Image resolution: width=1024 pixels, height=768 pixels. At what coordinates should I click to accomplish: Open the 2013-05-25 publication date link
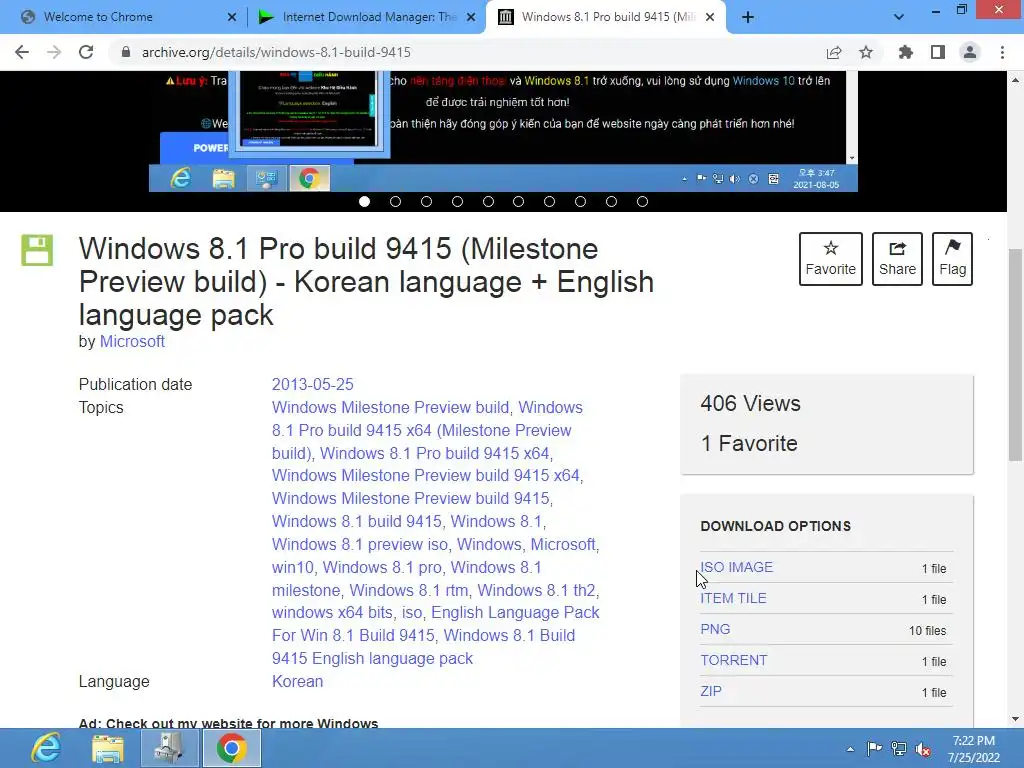(312, 384)
